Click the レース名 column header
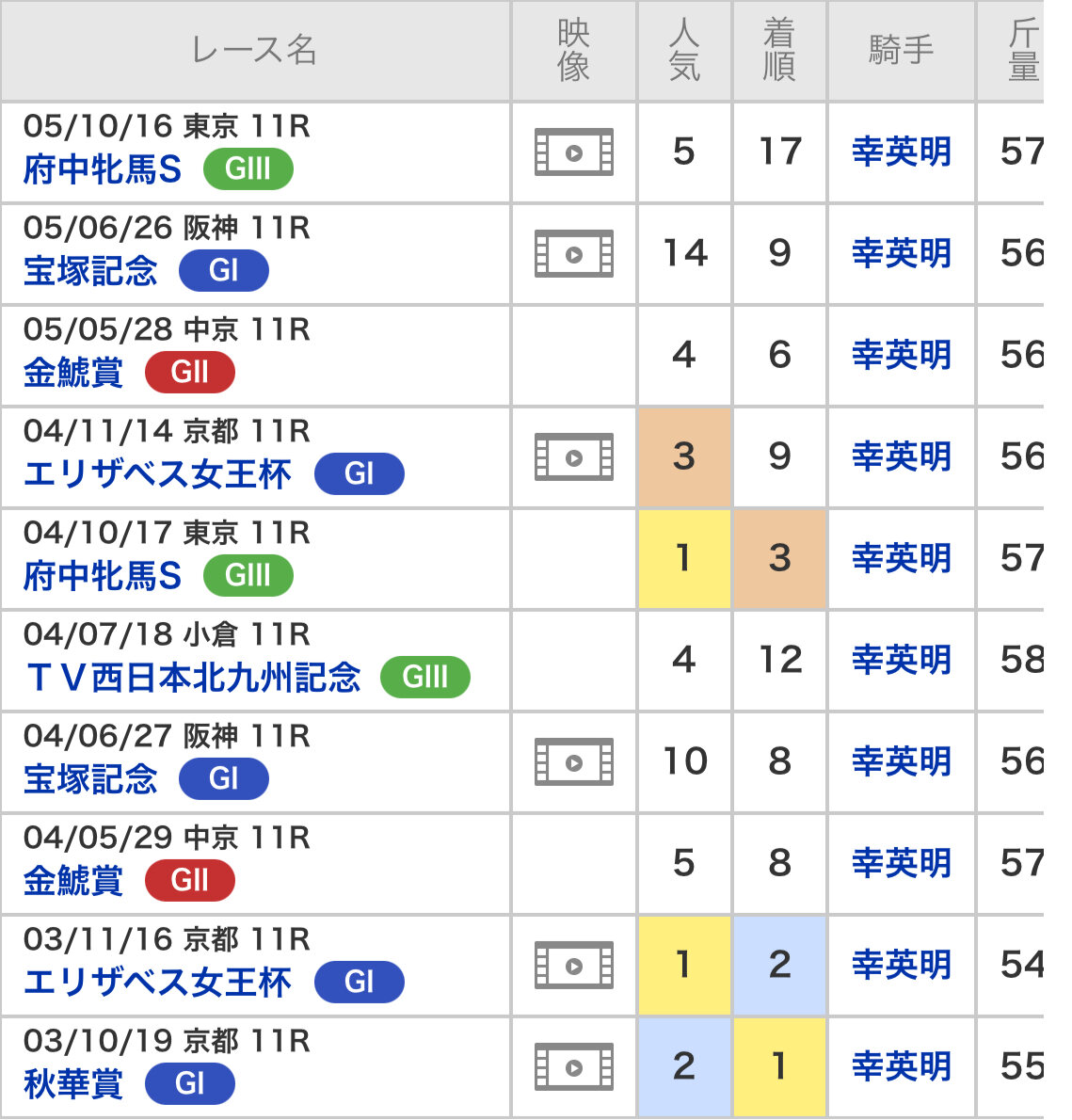Viewport: 1072px width, 1120px height. click(x=254, y=51)
